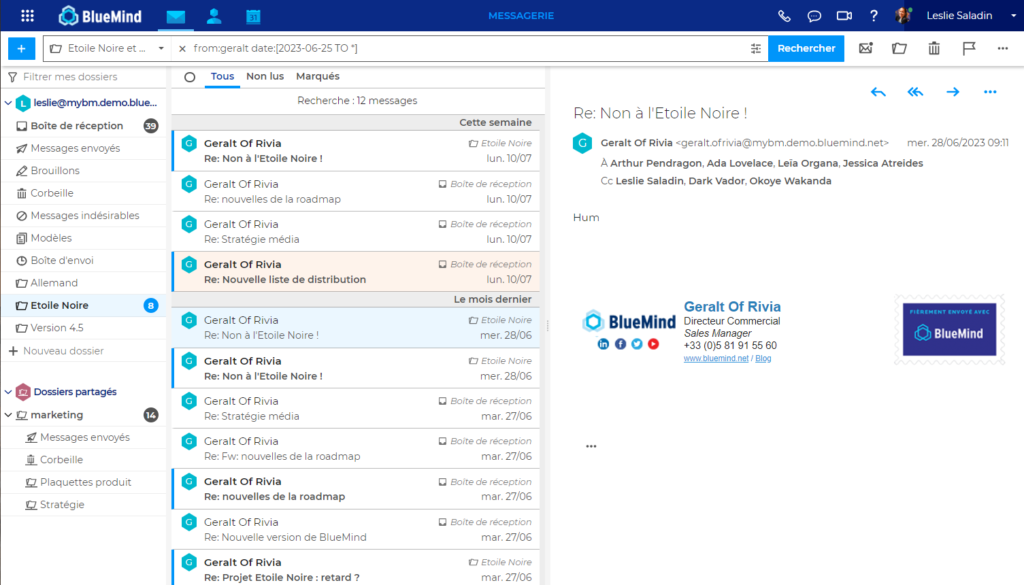Open the video conference camera icon
The width and height of the screenshot is (1024, 585).
pos(844,16)
